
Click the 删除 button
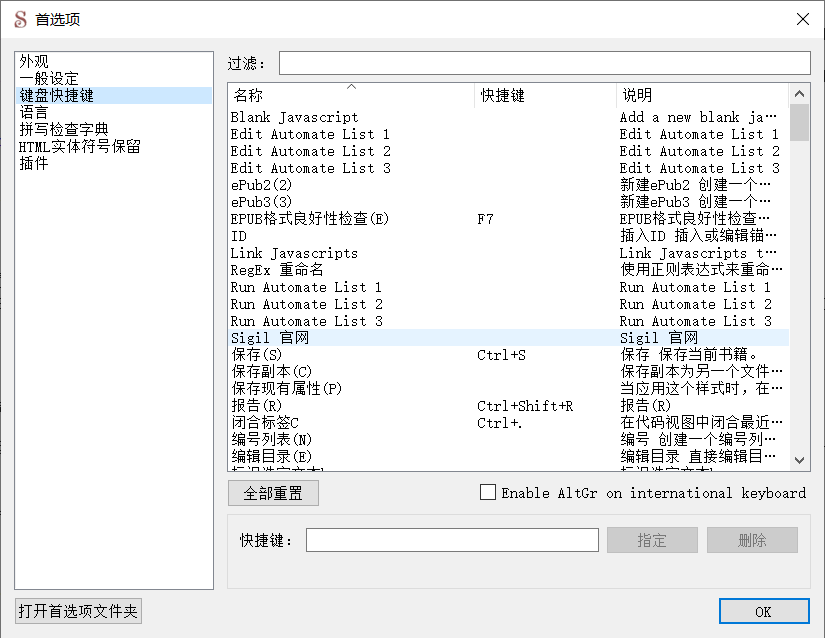pyautogui.click(x=751, y=539)
